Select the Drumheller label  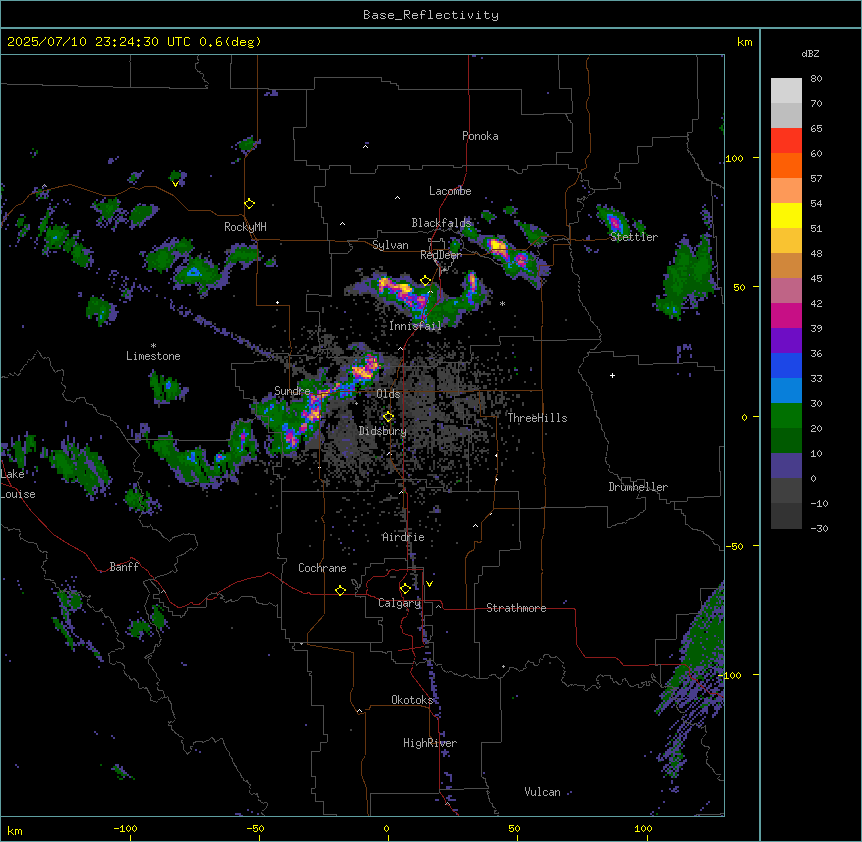click(638, 487)
